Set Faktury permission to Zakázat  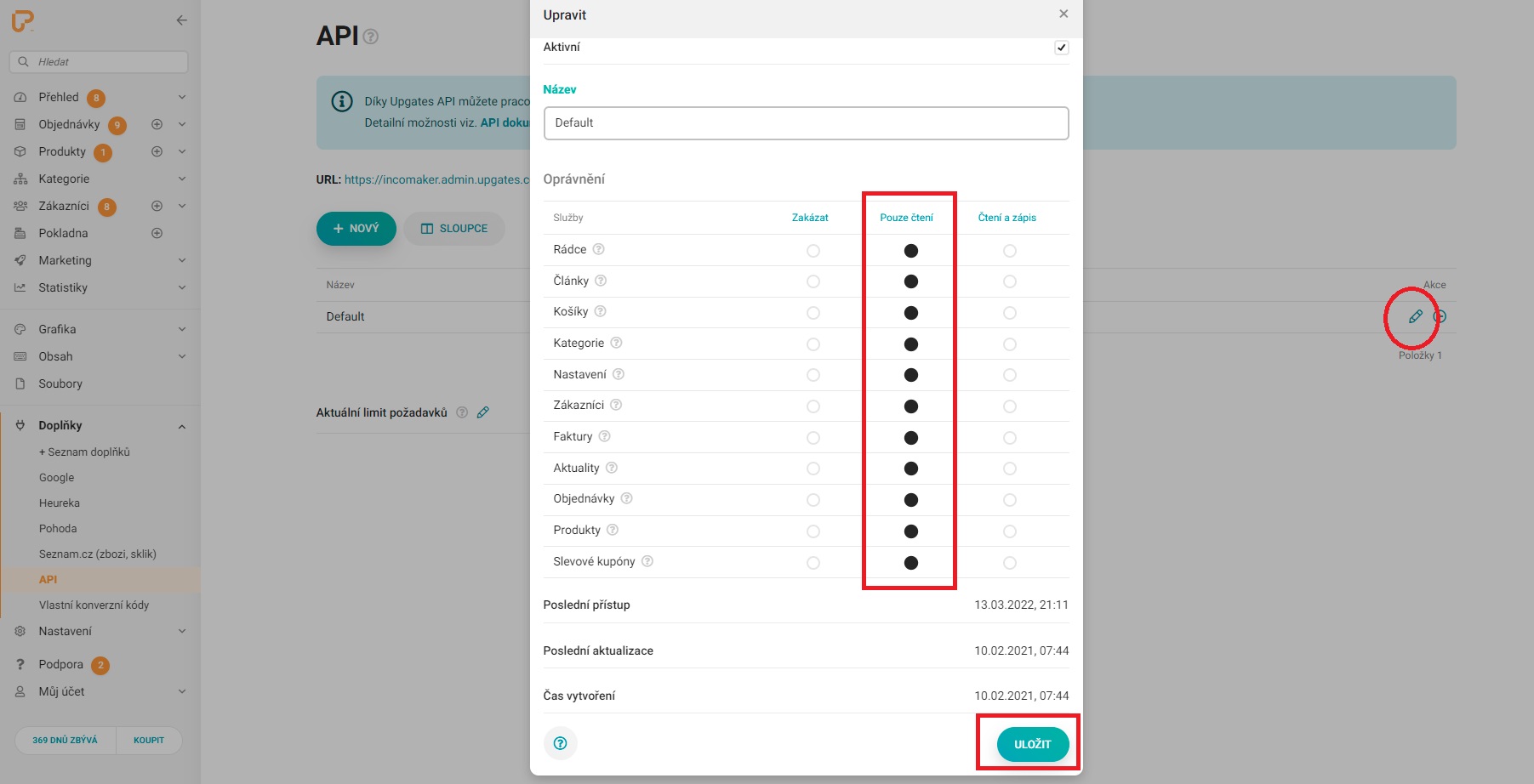coord(813,438)
